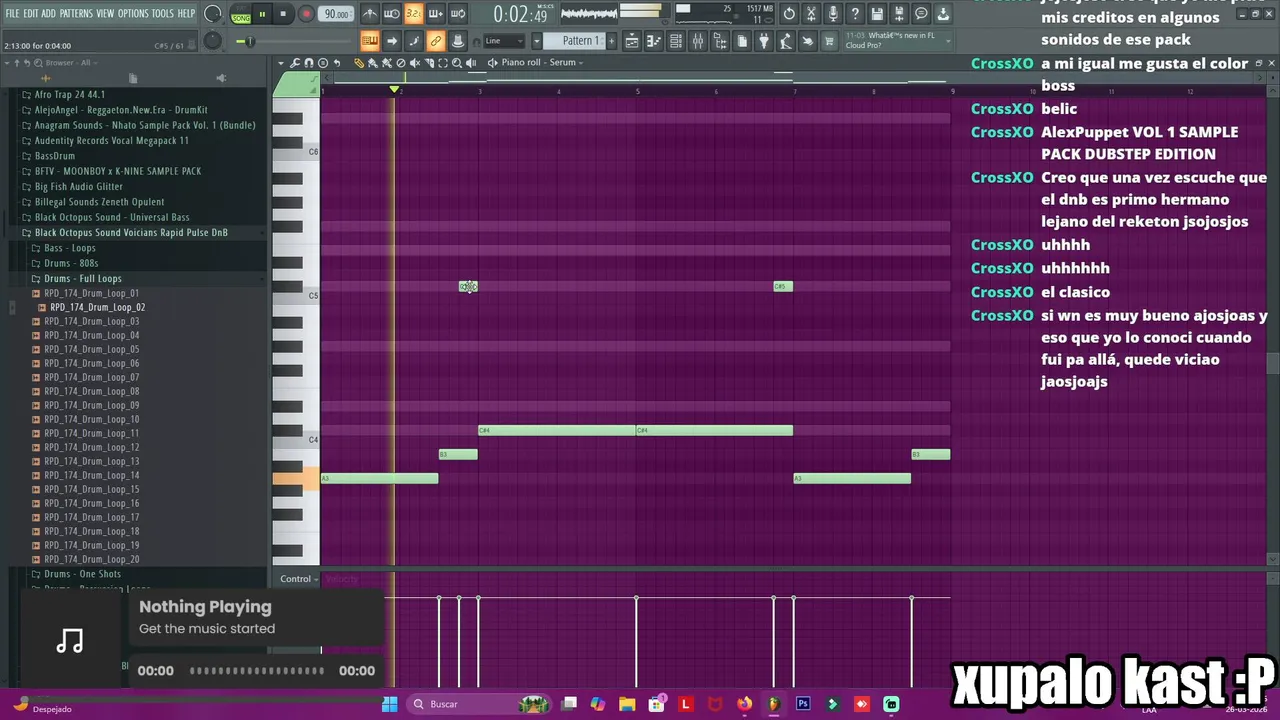
Task: Open the PATTERNS menu
Action: pos(76,14)
